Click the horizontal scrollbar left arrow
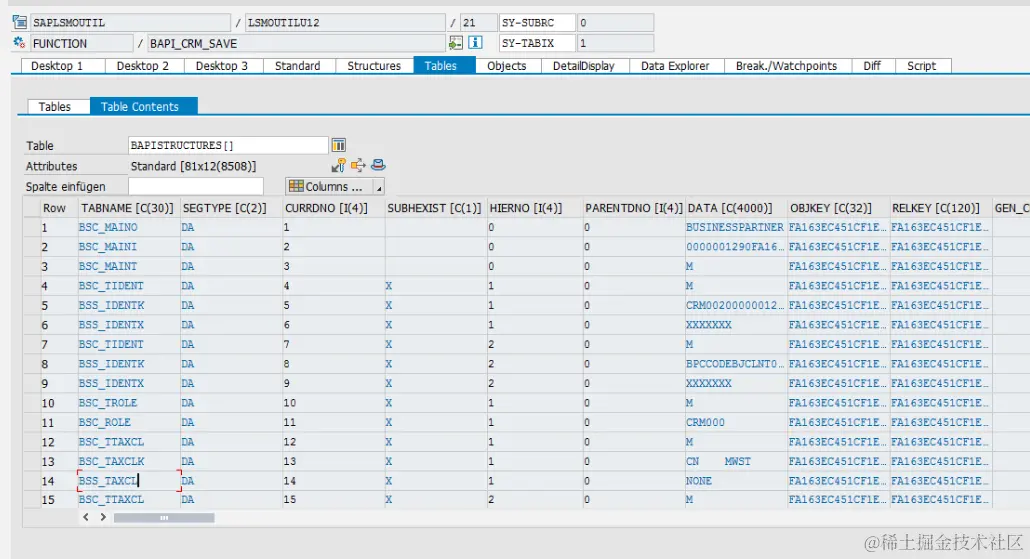 point(86,518)
